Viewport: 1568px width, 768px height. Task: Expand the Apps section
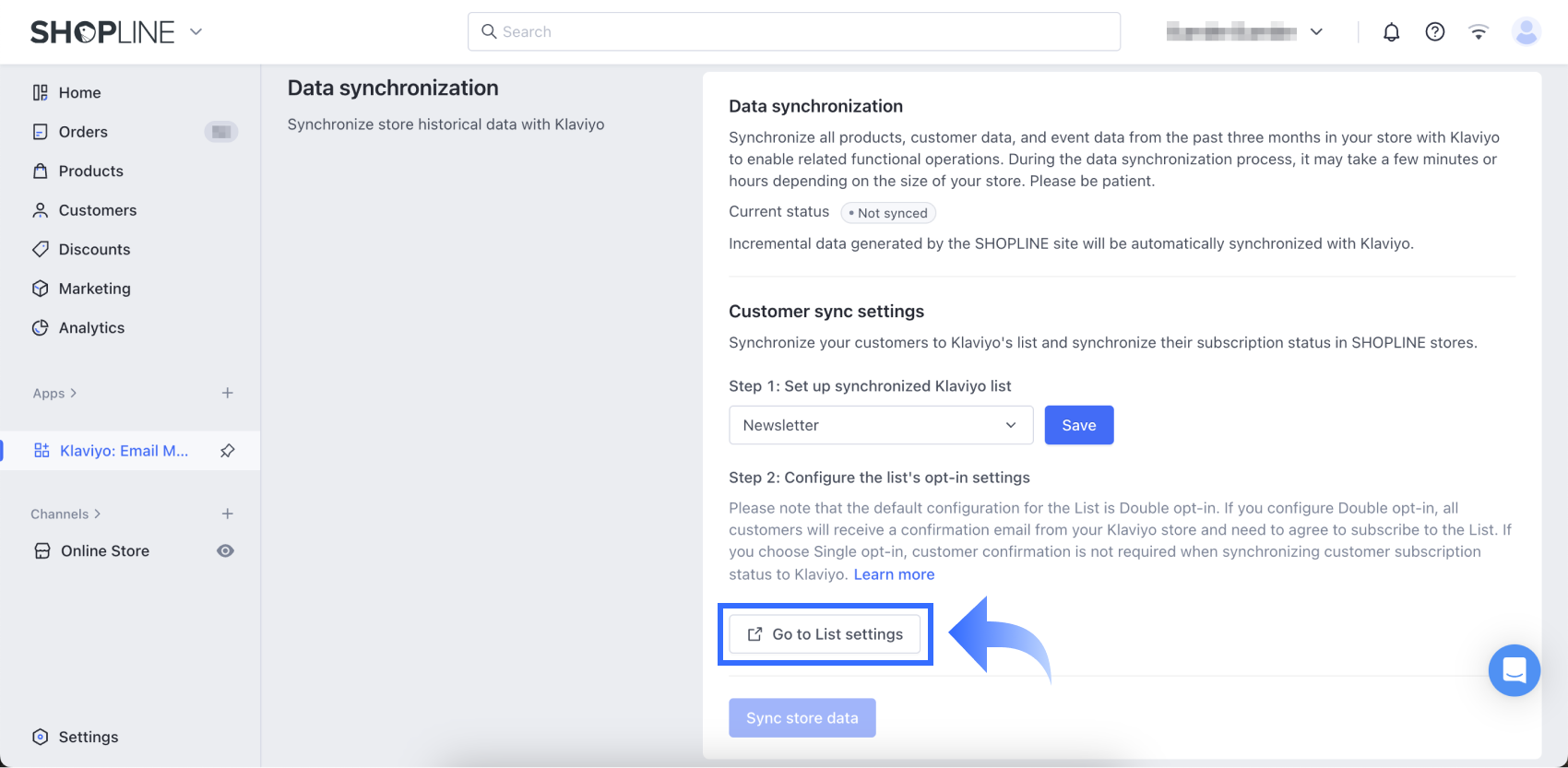click(x=54, y=394)
